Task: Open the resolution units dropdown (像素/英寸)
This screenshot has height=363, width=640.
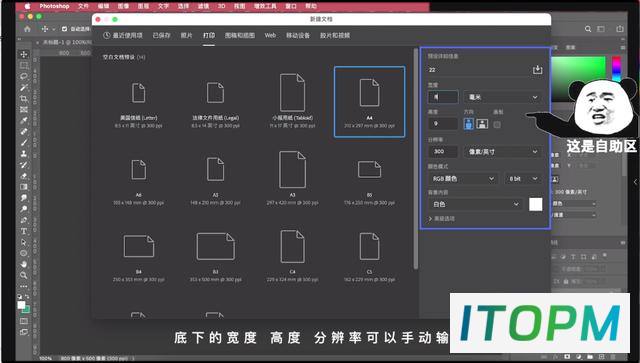Action: (503, 151)
